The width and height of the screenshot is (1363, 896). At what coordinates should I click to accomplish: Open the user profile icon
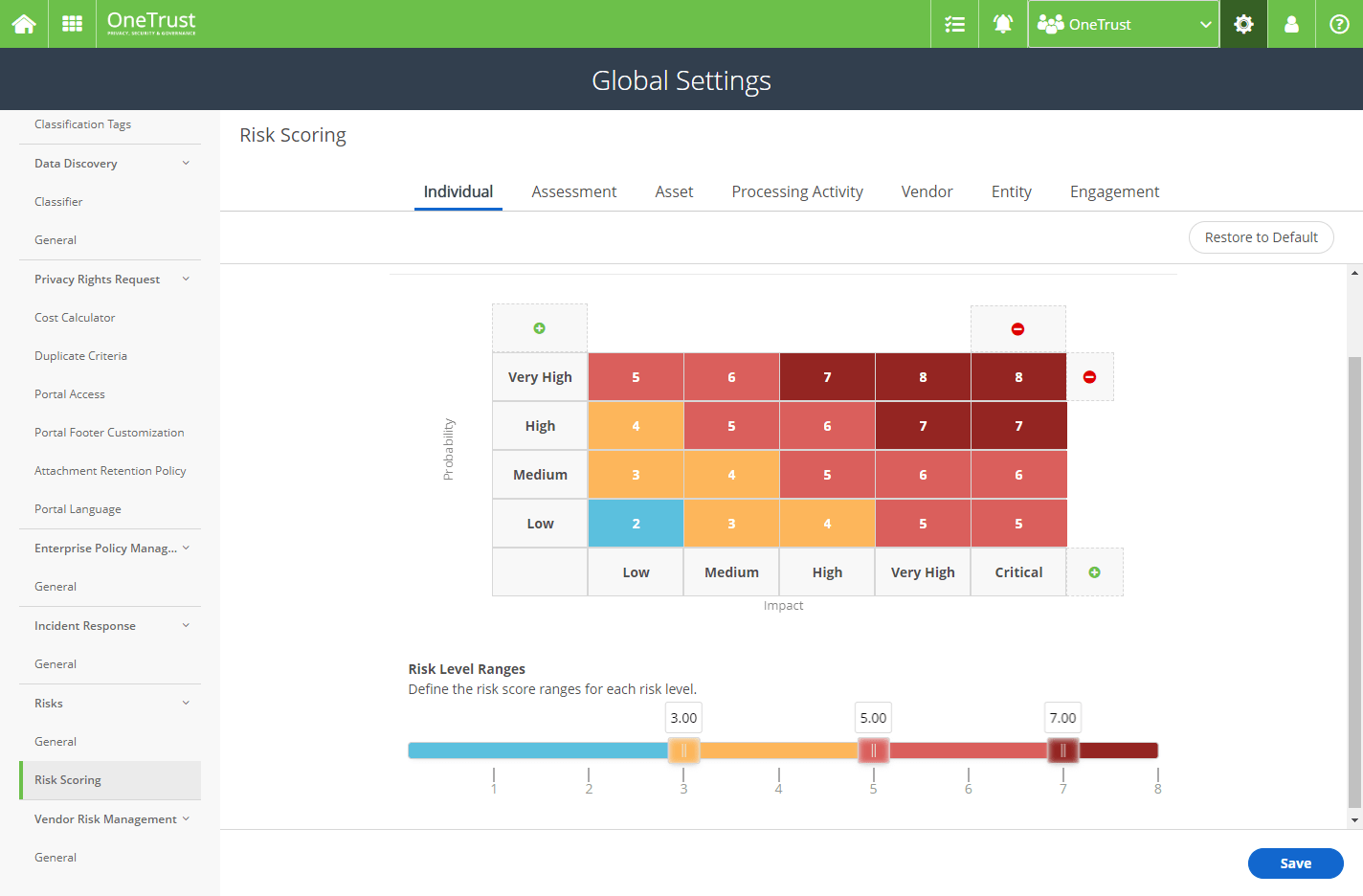point(1290,24)
